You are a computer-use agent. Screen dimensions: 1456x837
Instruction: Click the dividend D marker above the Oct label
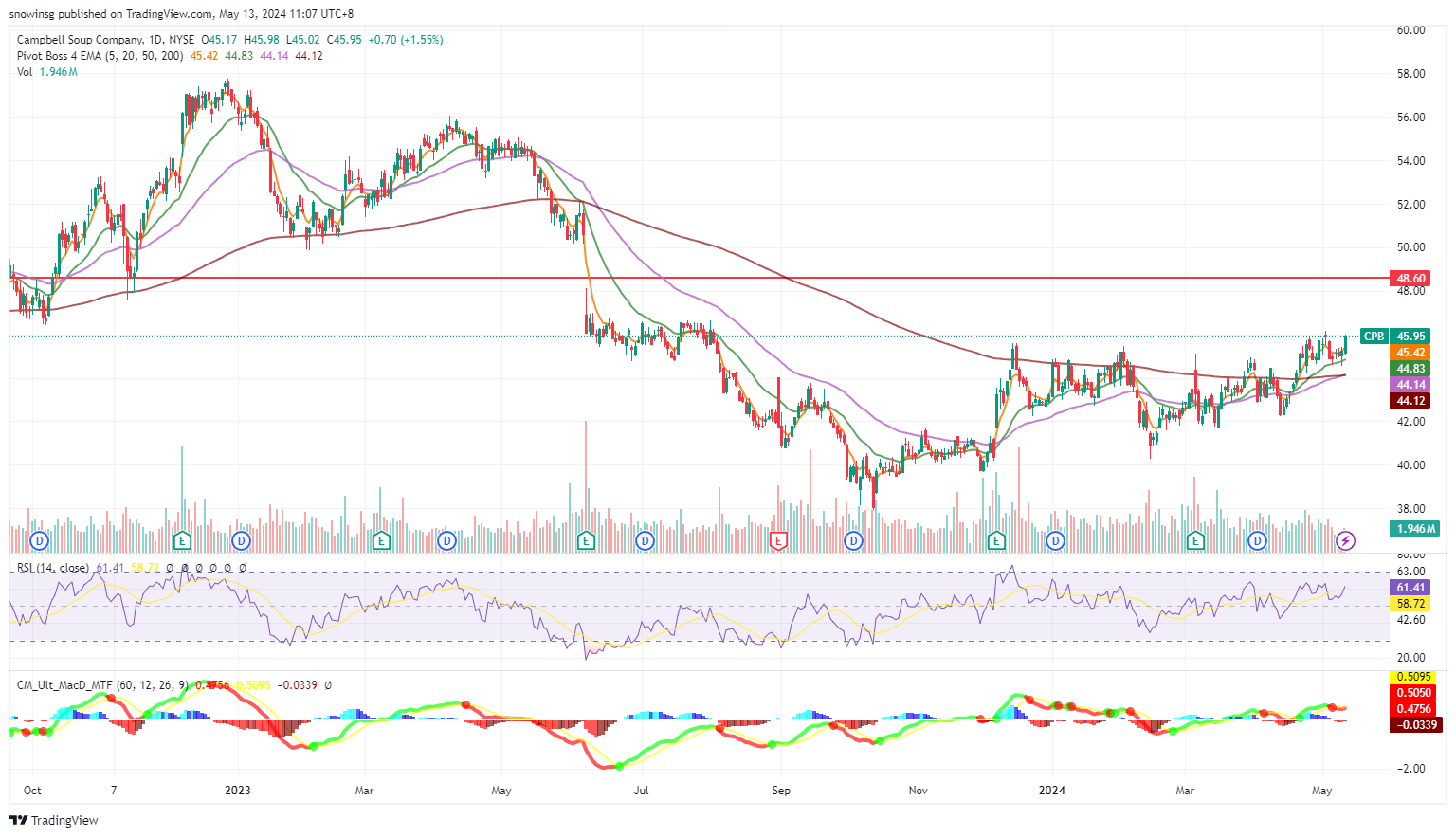tap(39, 541)
